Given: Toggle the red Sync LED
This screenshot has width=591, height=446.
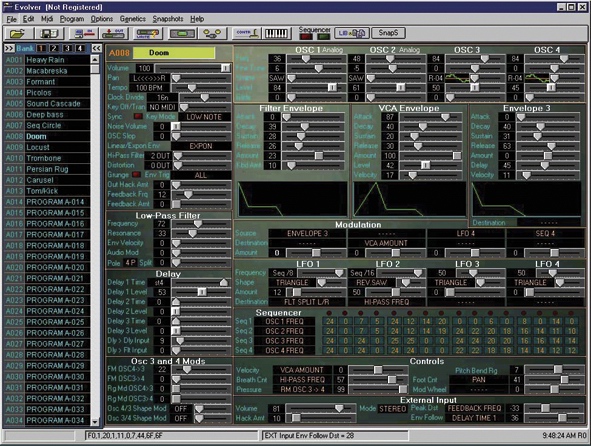Looking at the screenshot, I should (x=138, y=116).
